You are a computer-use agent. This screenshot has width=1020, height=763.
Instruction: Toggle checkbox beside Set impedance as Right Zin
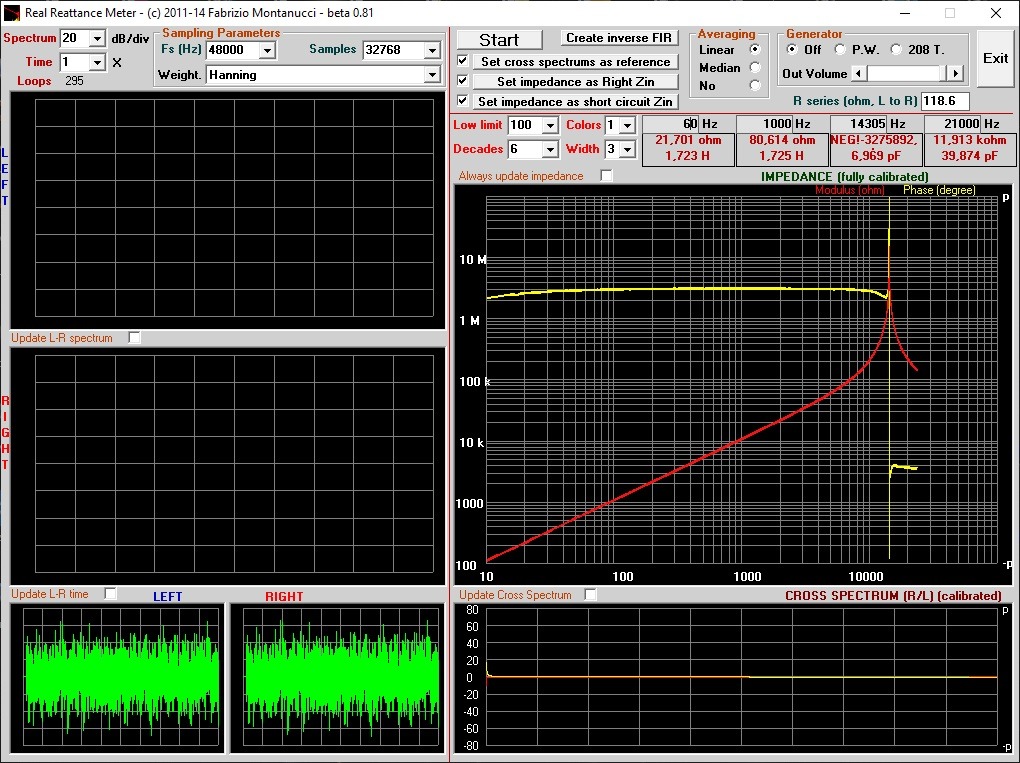(463, 81)
